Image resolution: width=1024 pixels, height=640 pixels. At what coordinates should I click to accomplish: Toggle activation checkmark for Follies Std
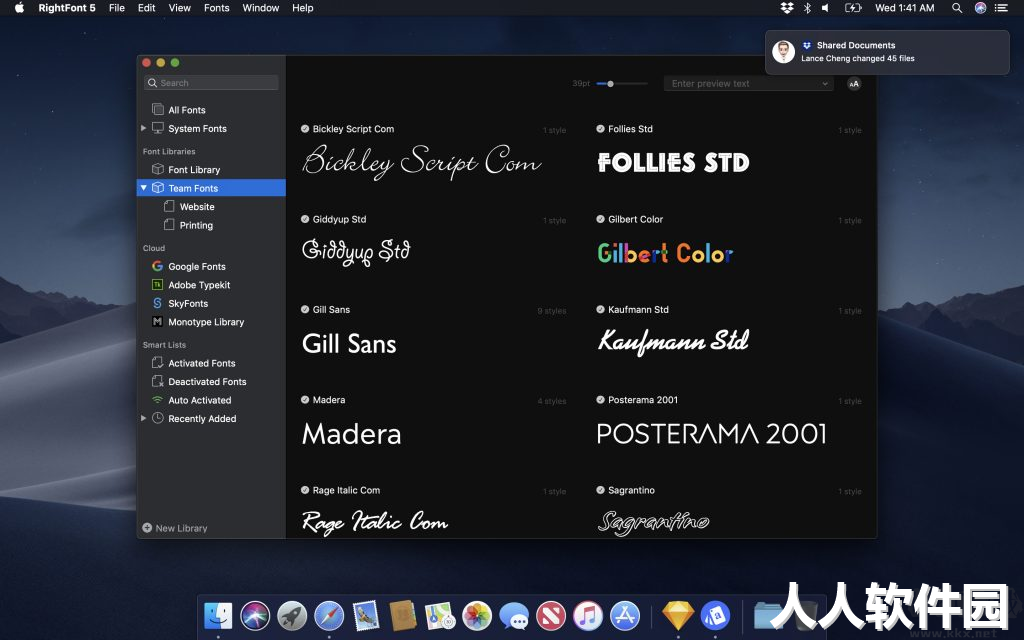[600, 129]
